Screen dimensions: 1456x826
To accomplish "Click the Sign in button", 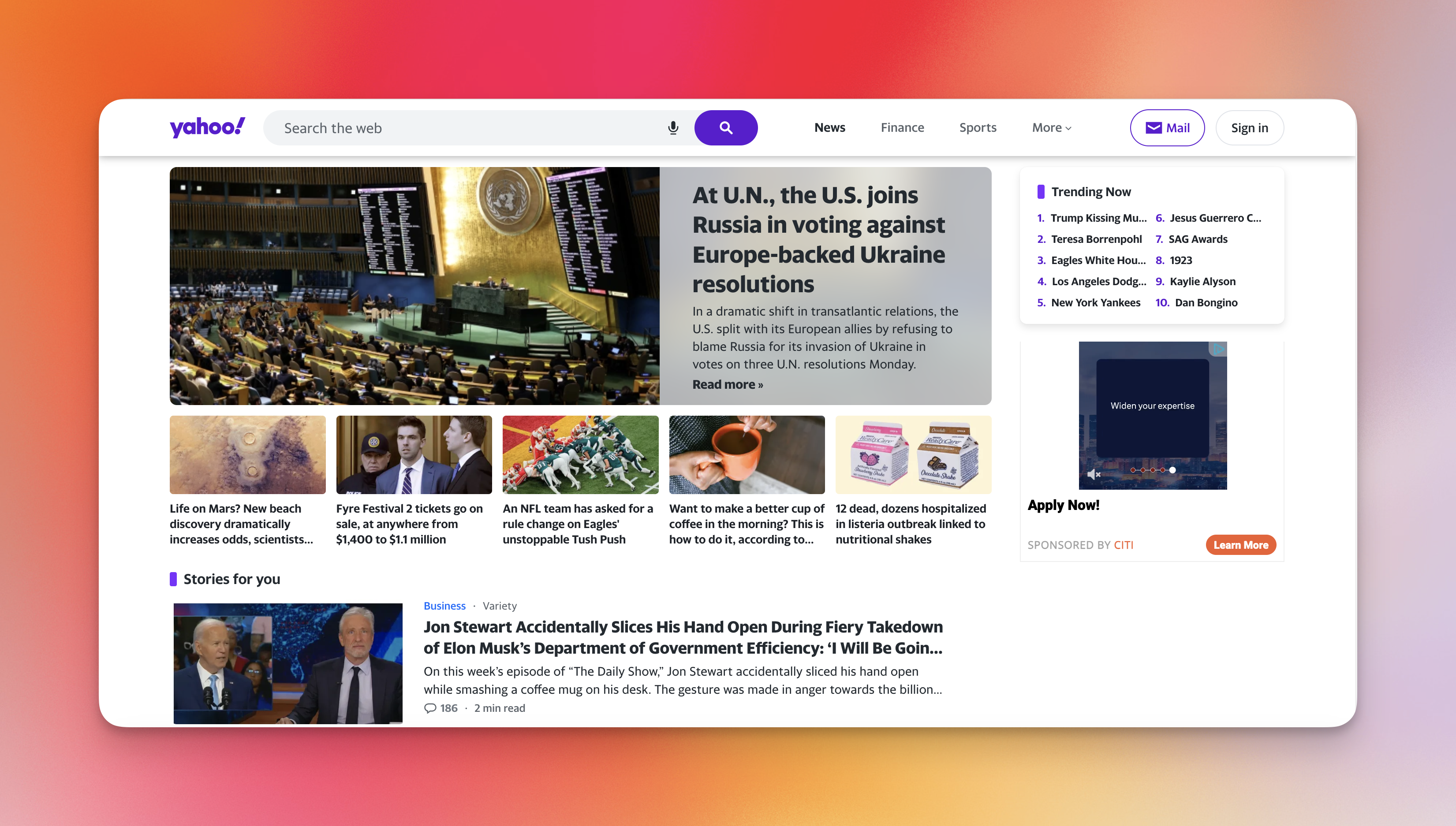I will [x=1249, y=127].
